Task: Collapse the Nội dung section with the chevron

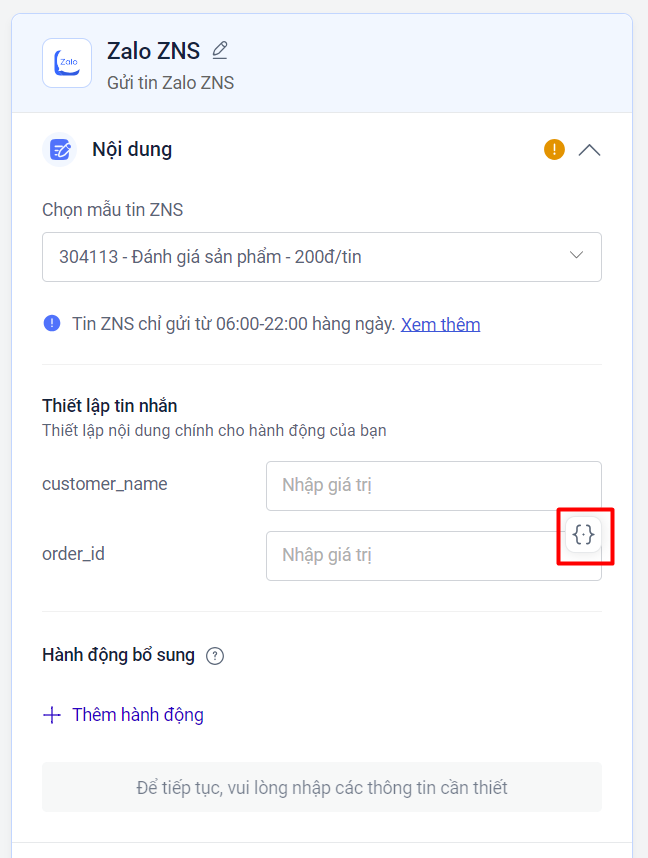Action: pos(590,150)
